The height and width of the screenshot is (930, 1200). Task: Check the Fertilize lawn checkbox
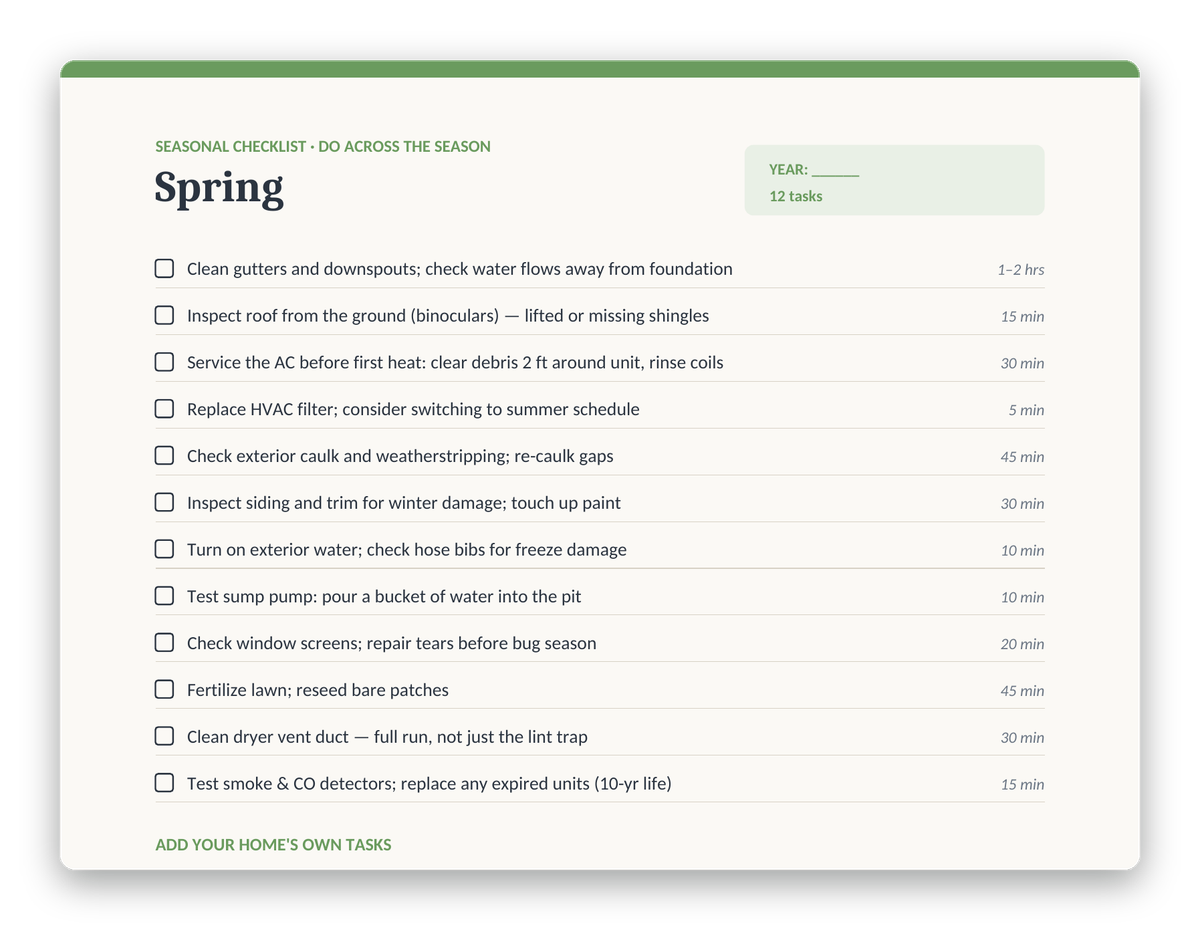pyautogui.click(x=164, y=689)
